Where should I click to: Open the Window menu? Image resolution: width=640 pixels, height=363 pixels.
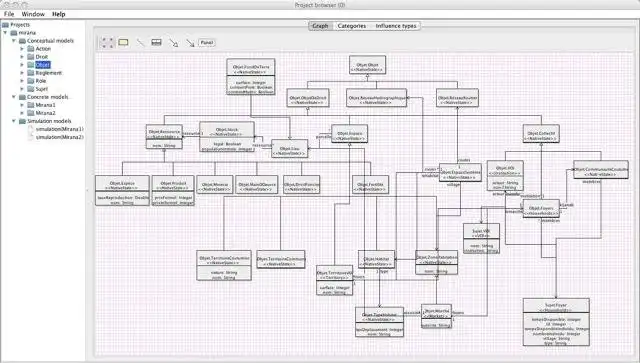[33, 14]
